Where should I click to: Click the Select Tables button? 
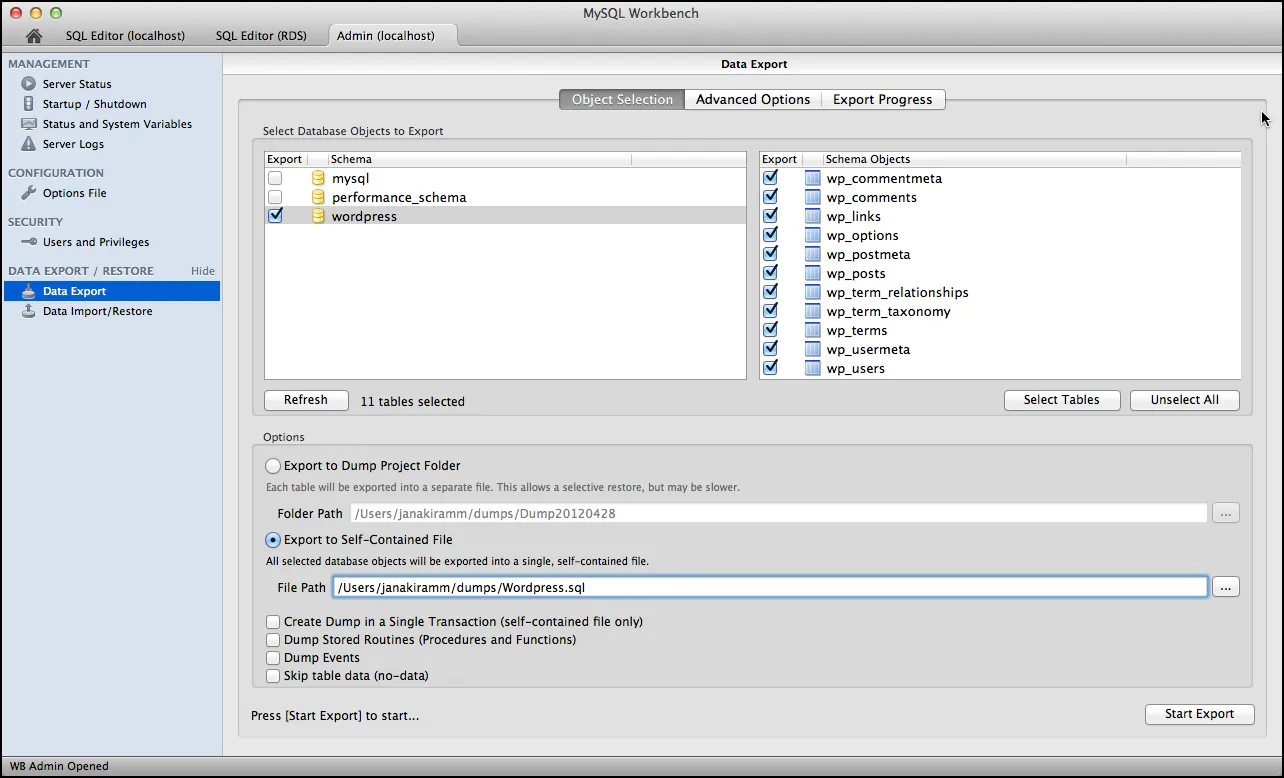click(1062, 400)
